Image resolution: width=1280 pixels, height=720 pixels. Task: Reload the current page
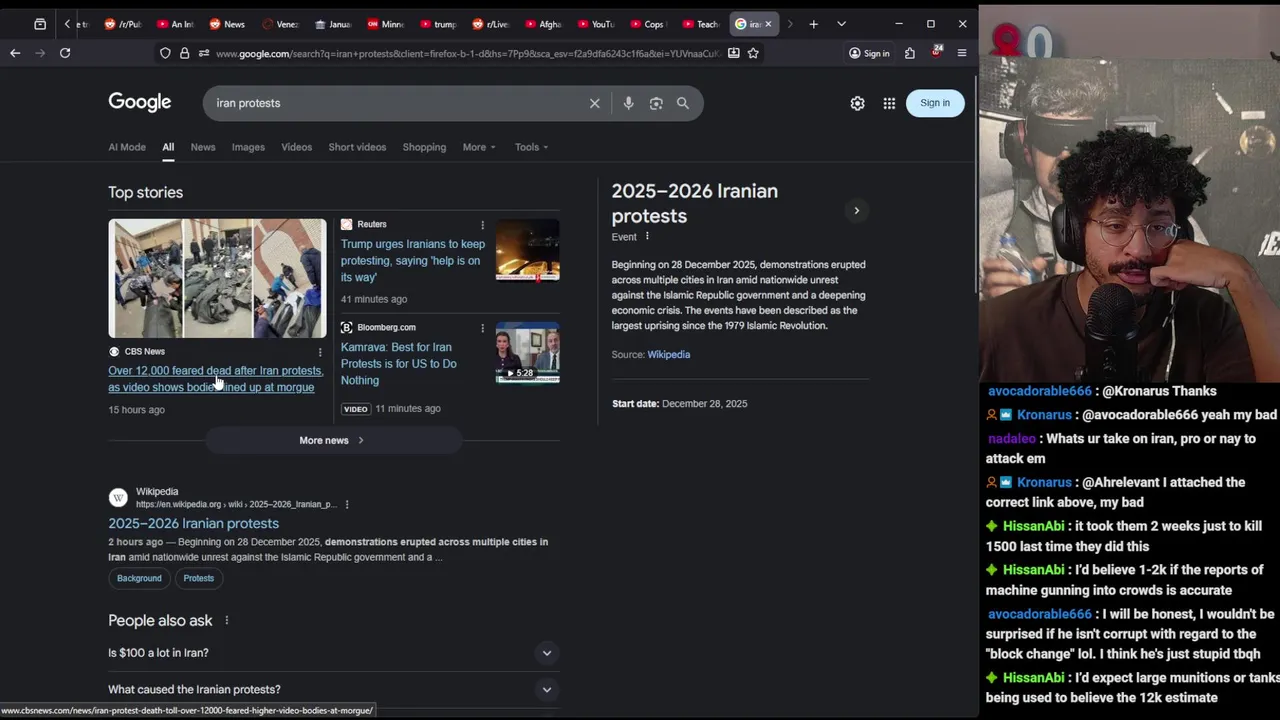[x=65, y=53]
